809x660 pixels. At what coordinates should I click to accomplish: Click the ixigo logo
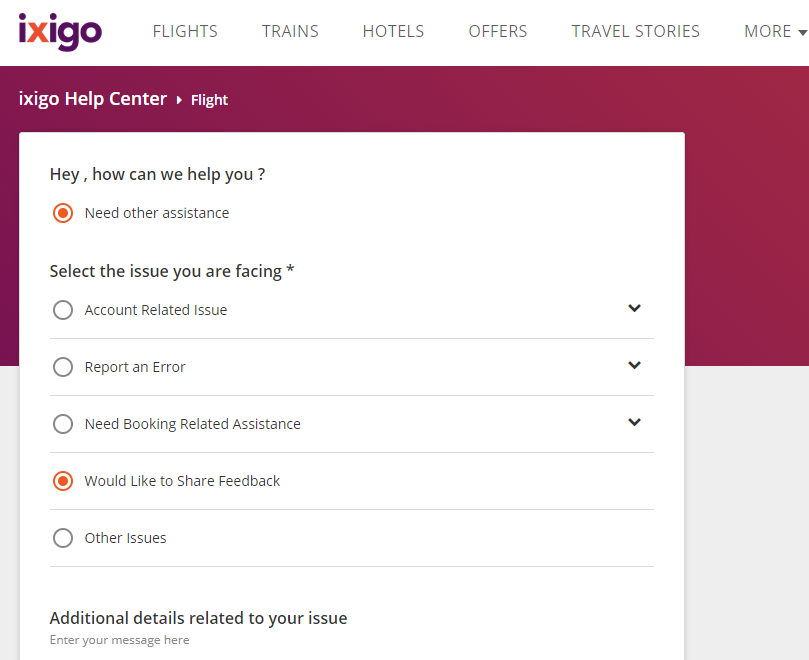pos(60,31)
